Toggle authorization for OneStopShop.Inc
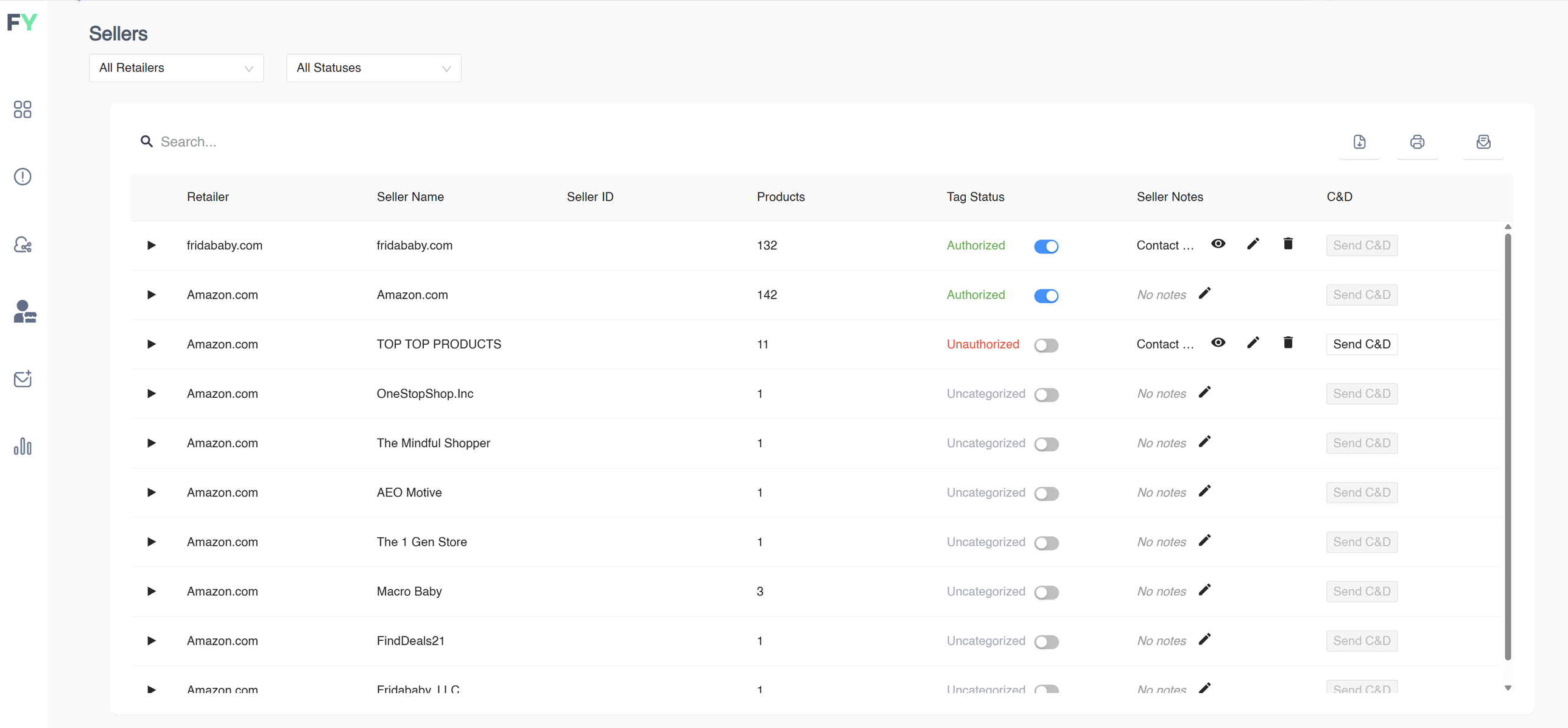 pyautogui.click(x=1046, y=395)
